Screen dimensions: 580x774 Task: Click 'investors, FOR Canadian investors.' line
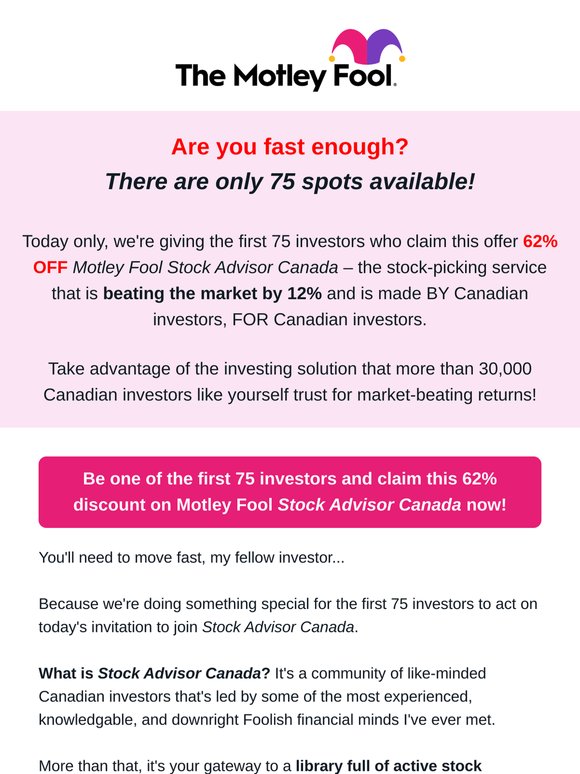point(290,319)
